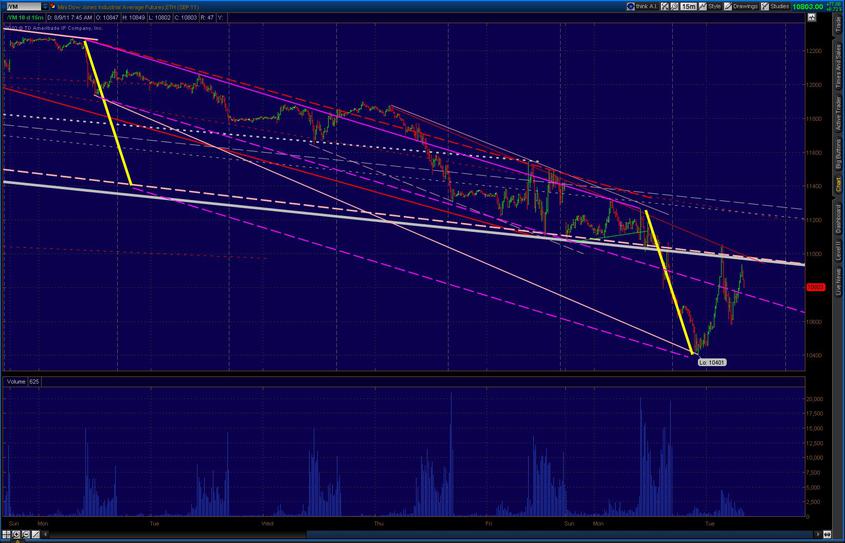This screenshot has height=543, width=845.
Task: Select the 15m timeframe button
Action: click(690, 6)
